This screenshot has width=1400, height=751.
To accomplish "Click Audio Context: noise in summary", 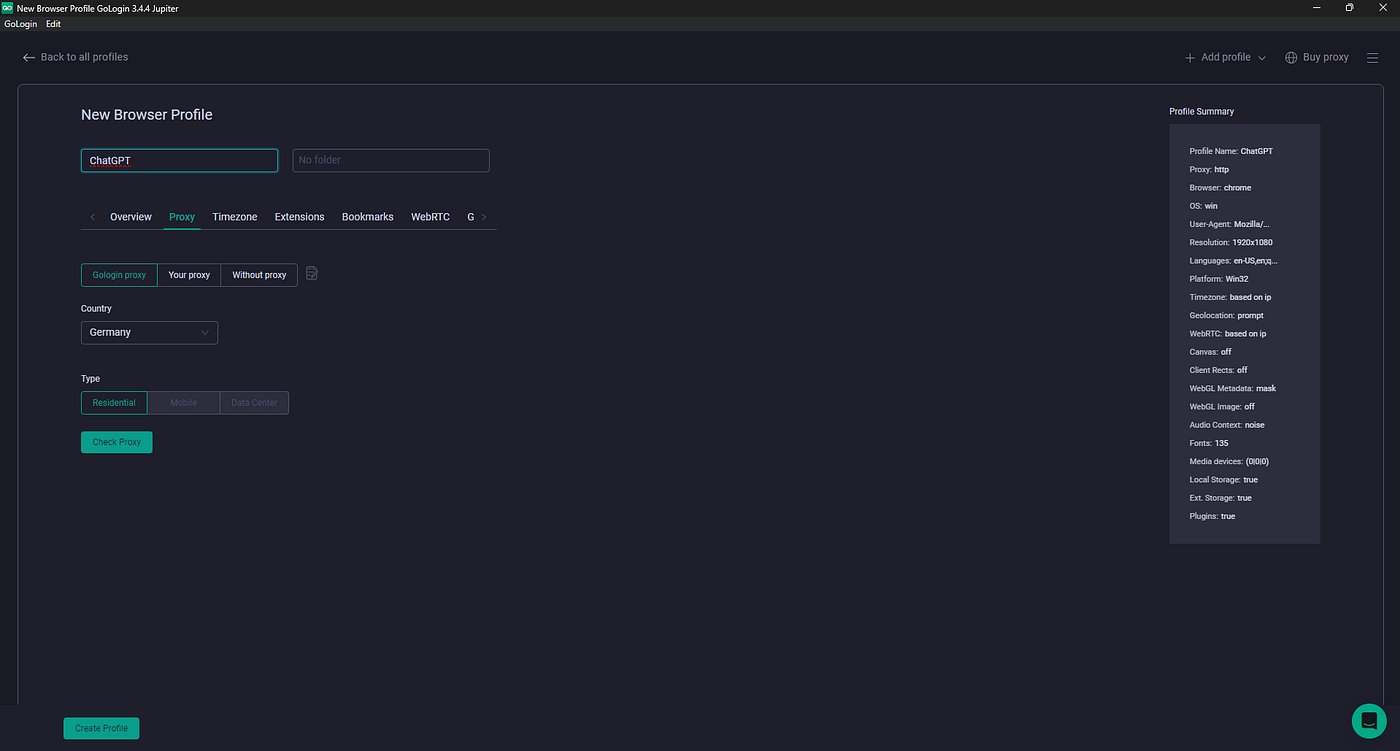I will tap(1227, 425).
